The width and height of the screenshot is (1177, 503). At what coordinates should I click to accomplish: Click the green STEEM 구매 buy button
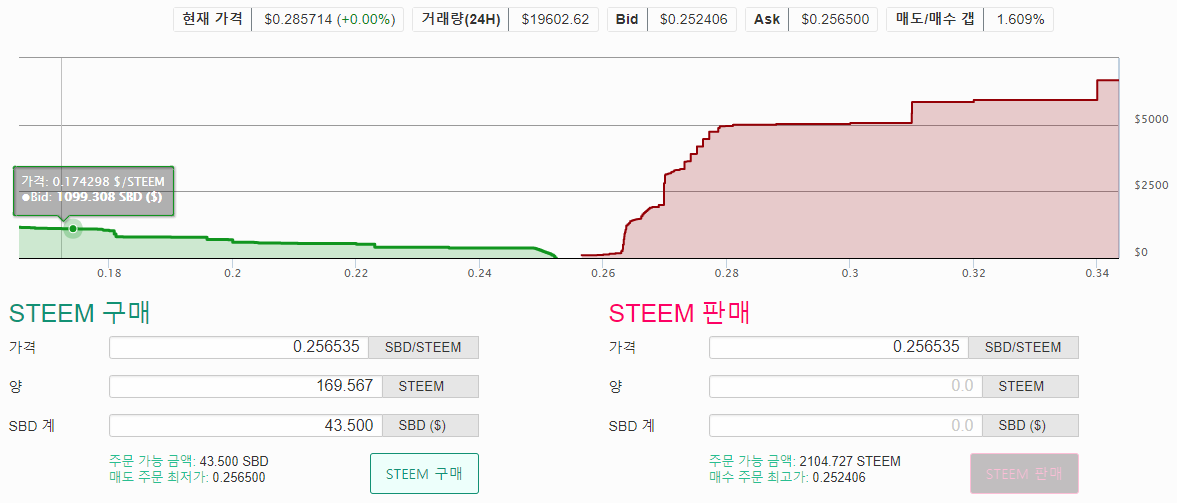pos(424,473)
